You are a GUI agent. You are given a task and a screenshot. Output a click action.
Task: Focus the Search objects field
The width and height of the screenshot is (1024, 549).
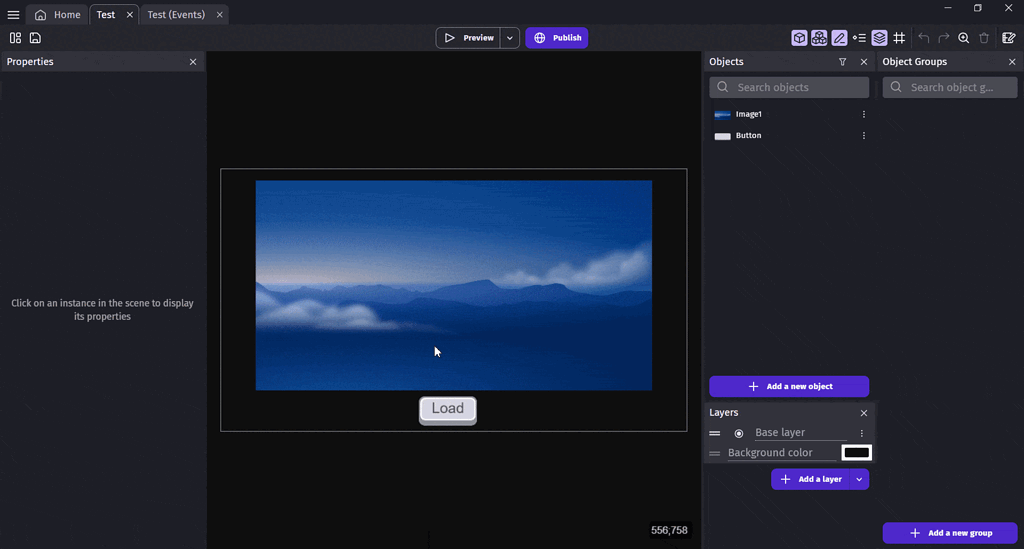789,87
